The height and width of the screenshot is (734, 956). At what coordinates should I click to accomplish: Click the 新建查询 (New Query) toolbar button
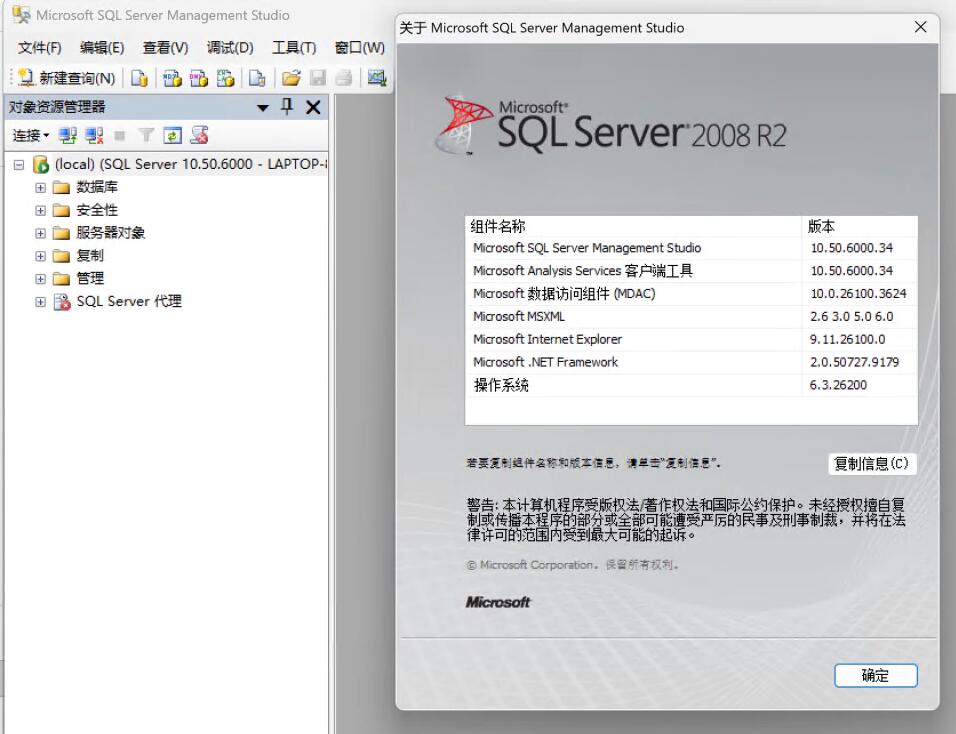[x=67, y=78]
